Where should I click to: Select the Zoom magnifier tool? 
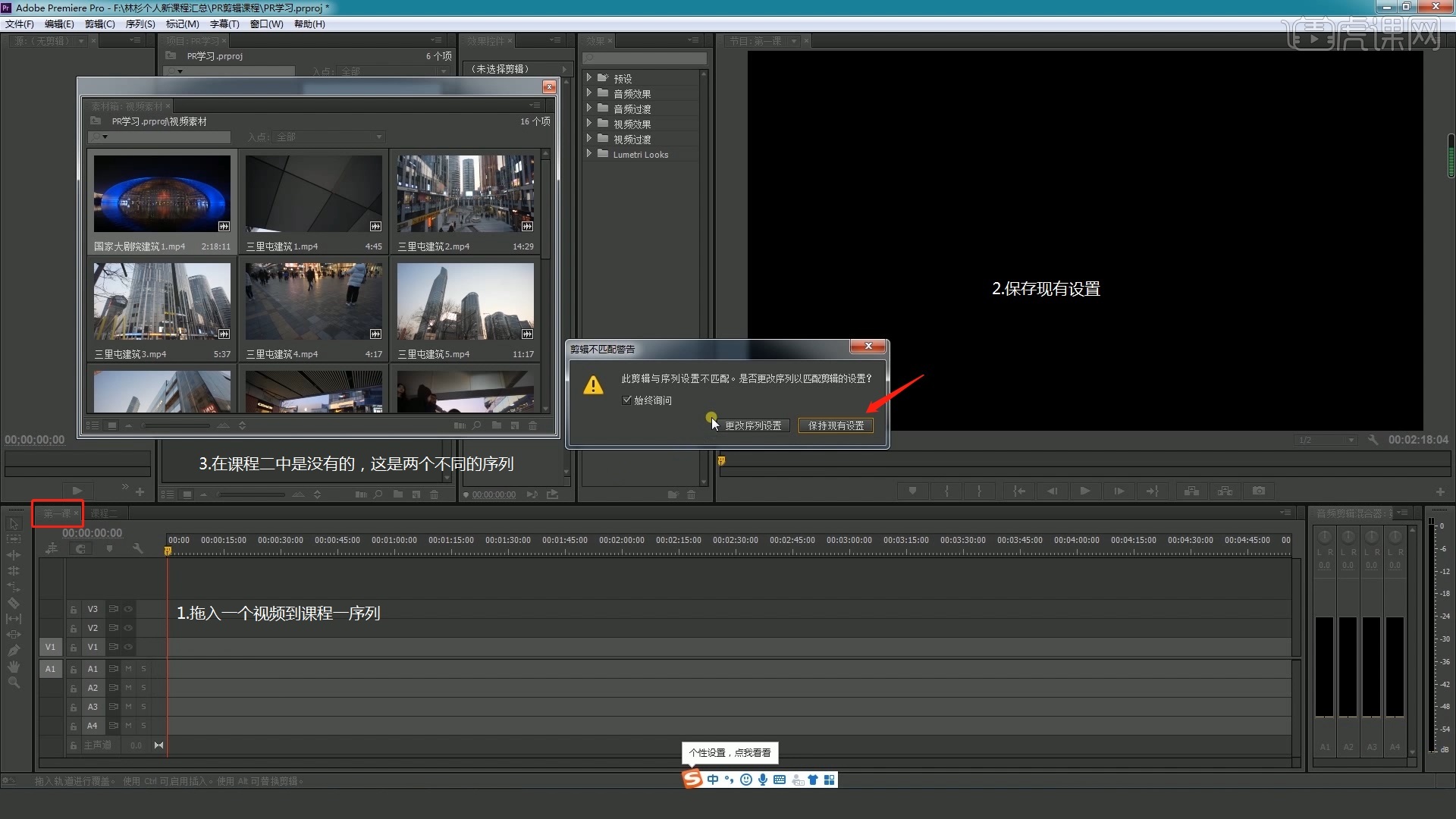[14, 682]
